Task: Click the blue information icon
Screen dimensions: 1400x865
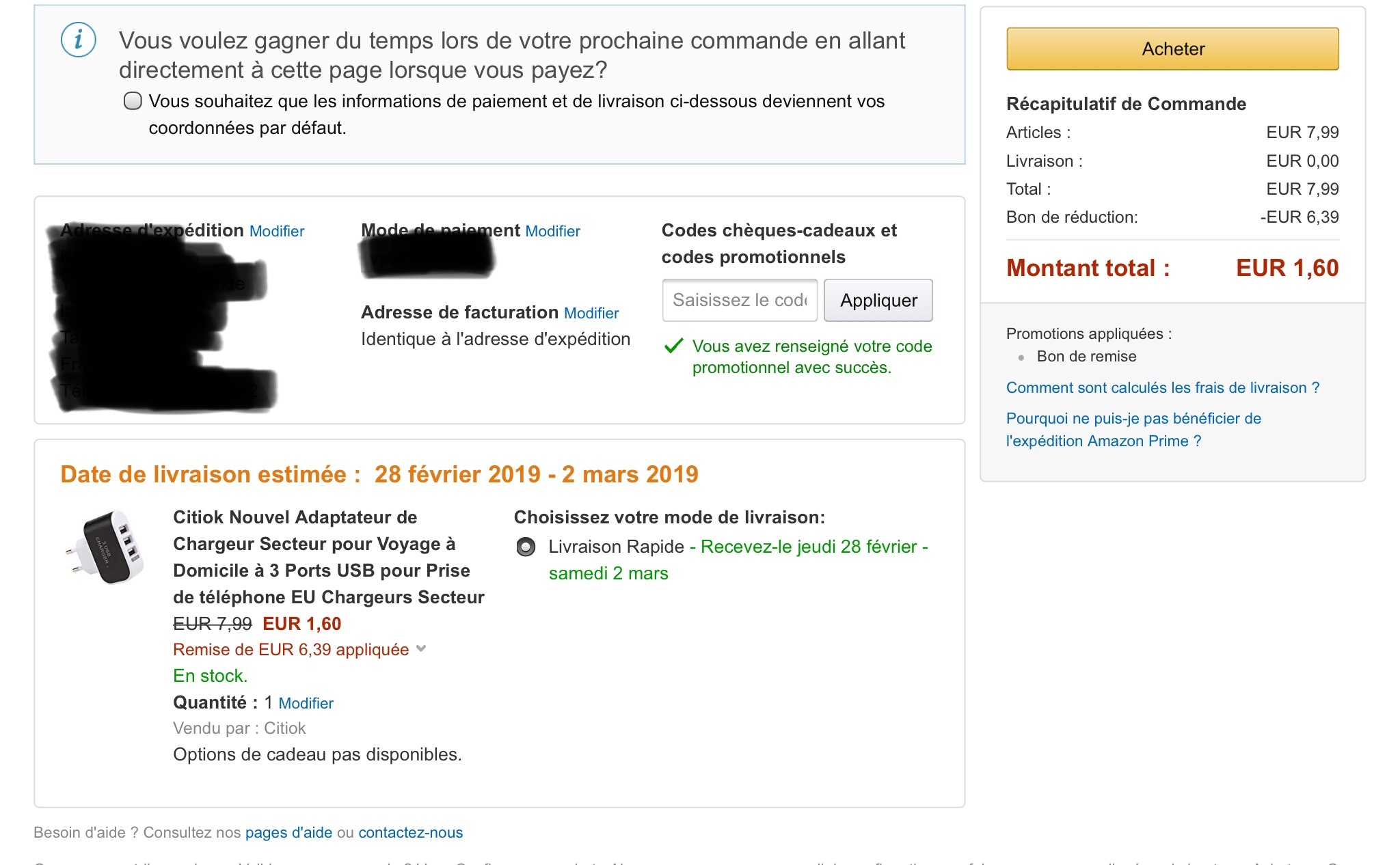Action: point(78,40)
